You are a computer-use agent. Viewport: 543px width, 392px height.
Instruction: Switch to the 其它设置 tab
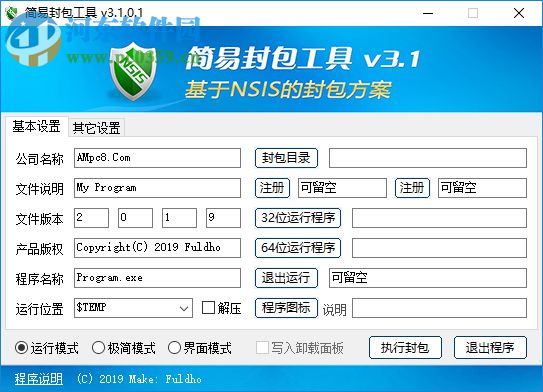point(96,128)
